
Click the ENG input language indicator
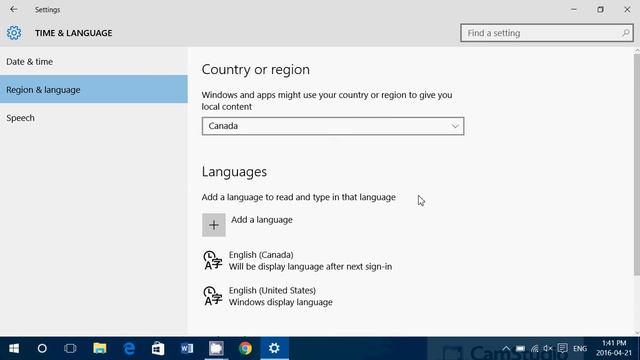[x=580, y=349]
